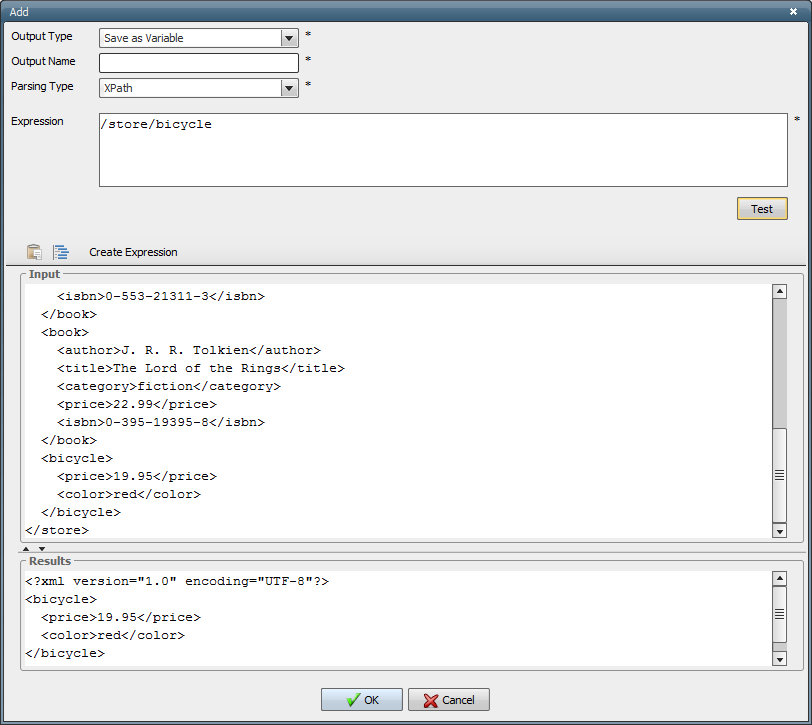Click the Input panel scroll up arrow

coord(779,292)
